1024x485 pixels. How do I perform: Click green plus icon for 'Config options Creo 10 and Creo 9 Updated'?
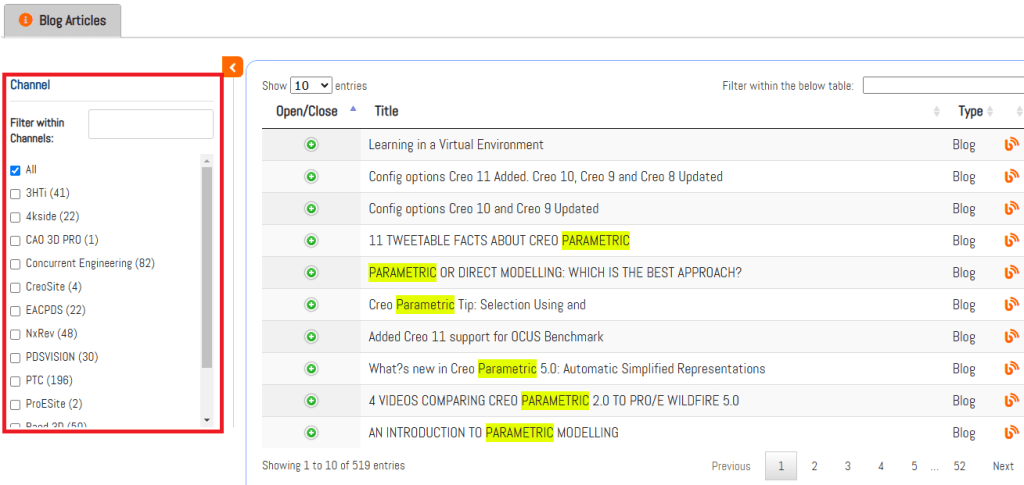[311, 209]
